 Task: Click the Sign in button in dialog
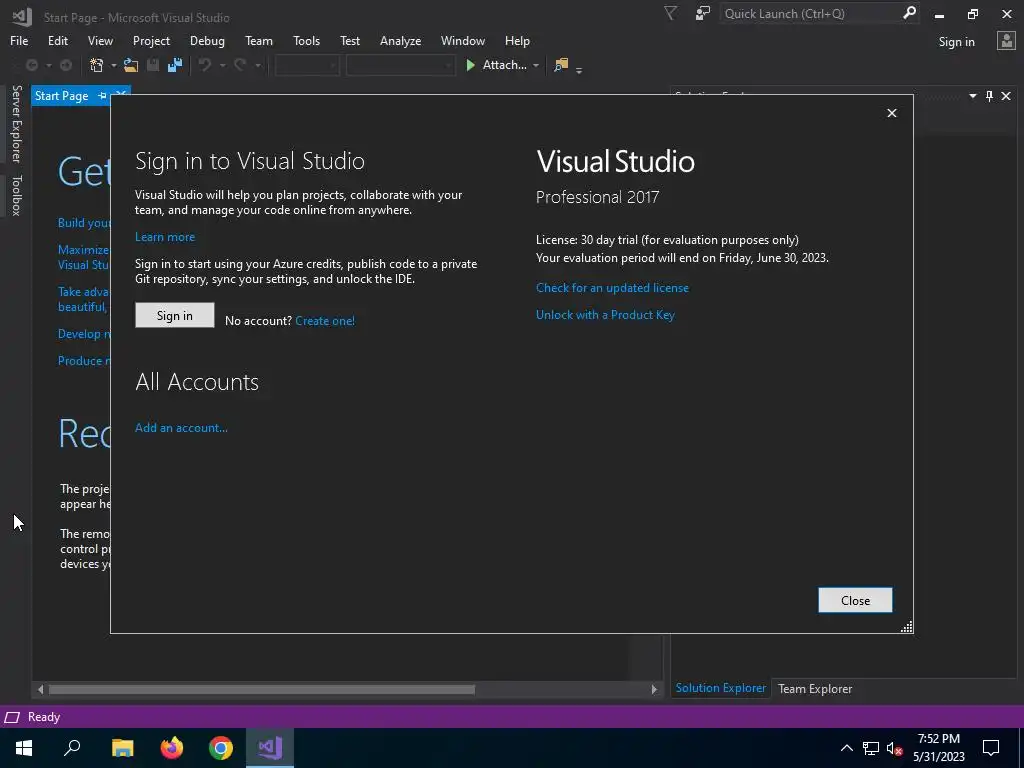174,315
